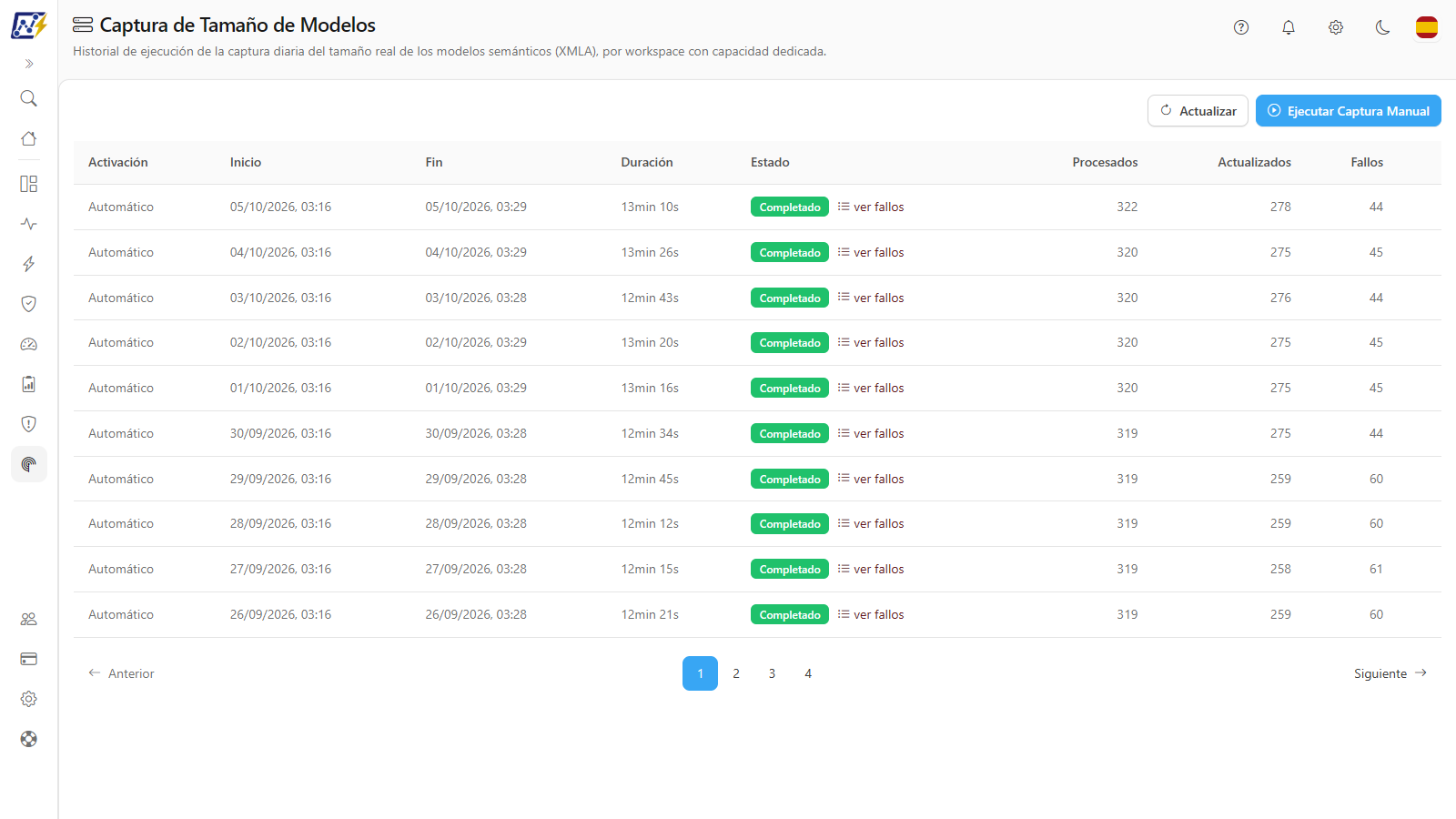Select the active fingerprint icon in sidebar

click(29, 464)
